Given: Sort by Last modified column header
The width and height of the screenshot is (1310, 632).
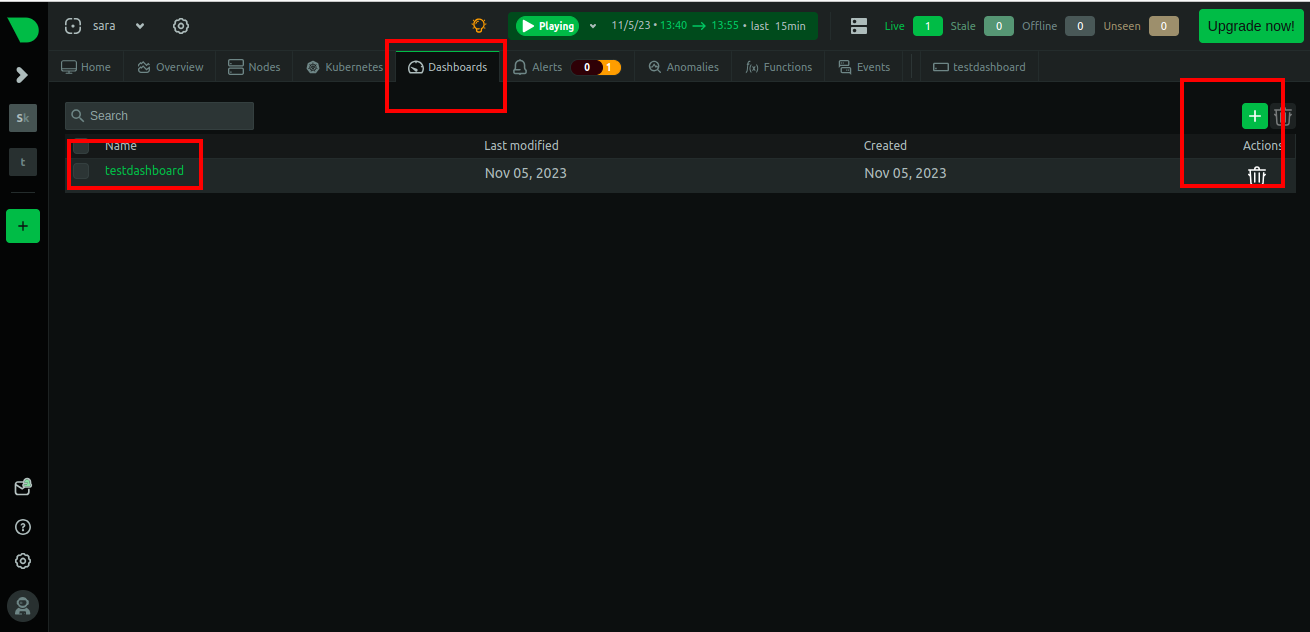Looking at the screenshot, I should 521,146.
